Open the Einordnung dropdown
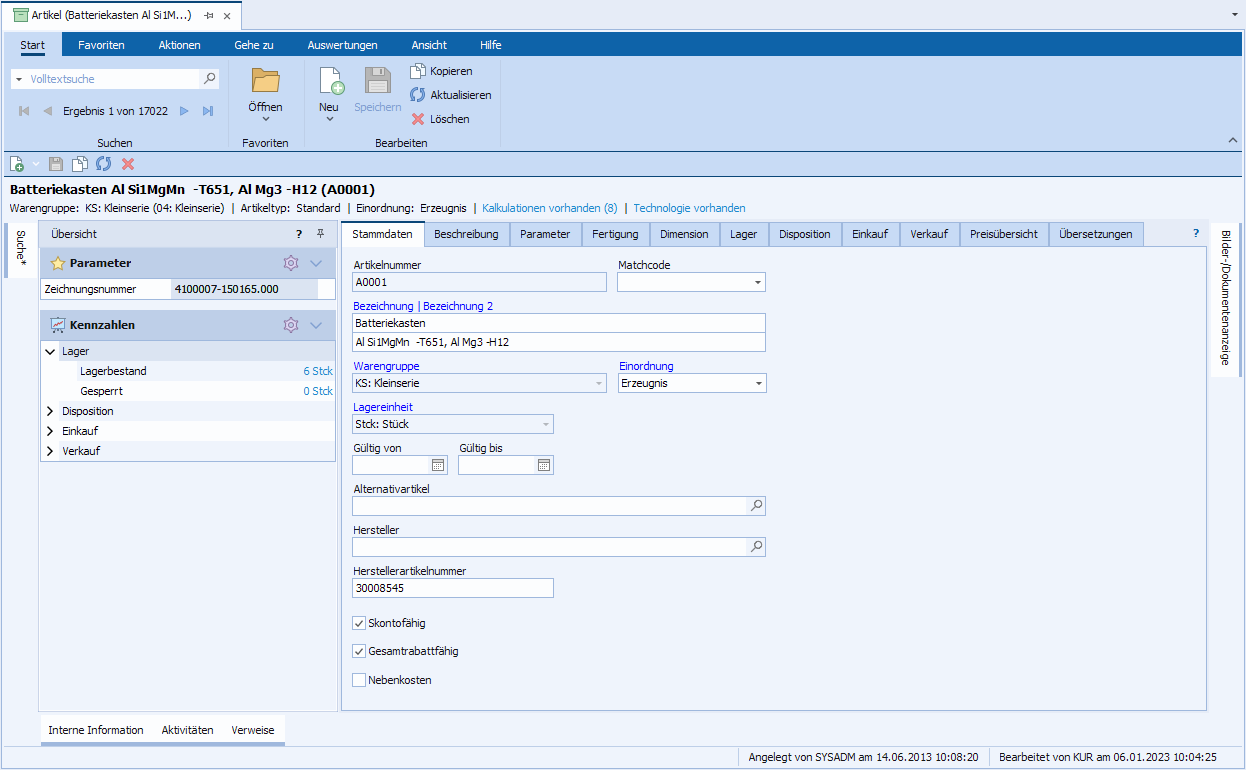 click(x=758, y=383)
